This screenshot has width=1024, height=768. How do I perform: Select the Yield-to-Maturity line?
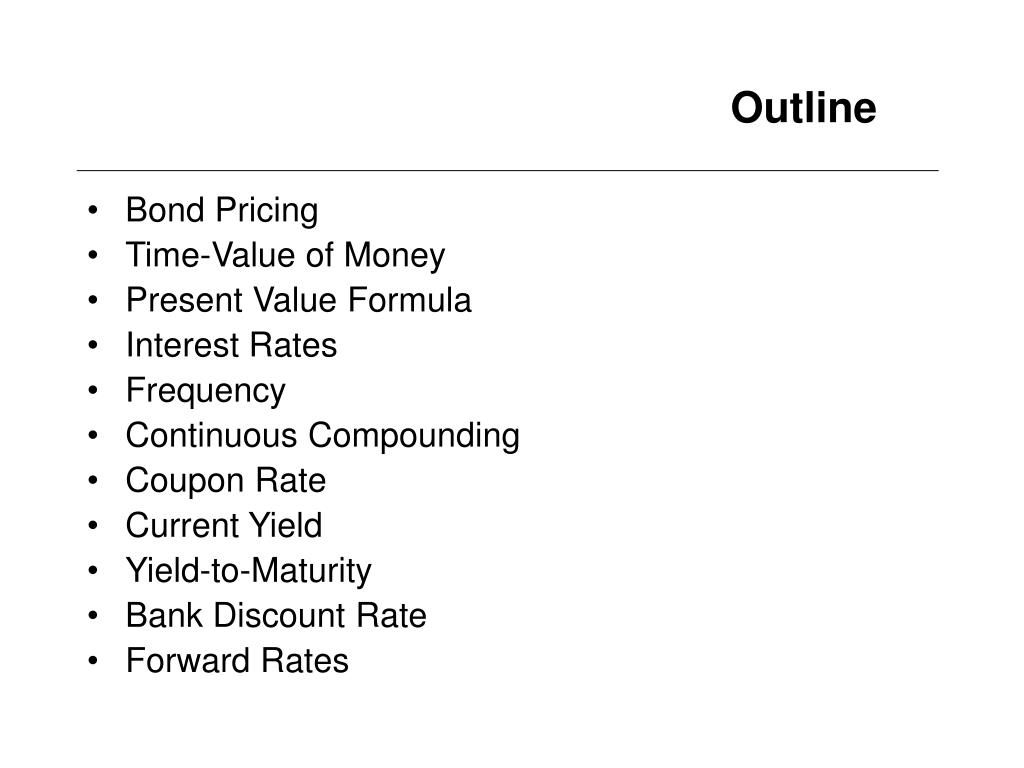pos(249,571)
